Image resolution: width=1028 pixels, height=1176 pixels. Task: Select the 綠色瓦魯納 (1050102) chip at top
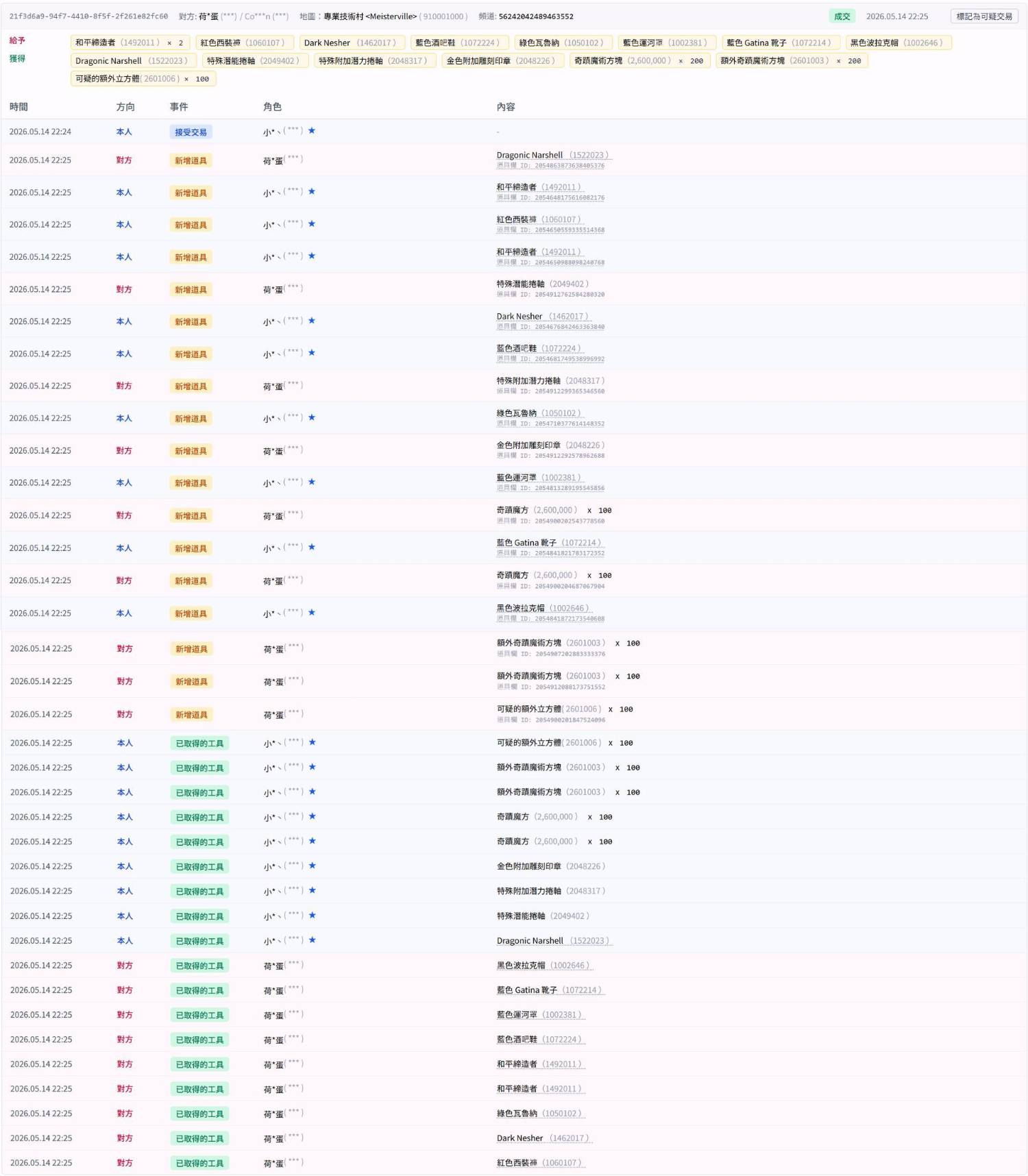pyautogui.click(x=563, y=42)
